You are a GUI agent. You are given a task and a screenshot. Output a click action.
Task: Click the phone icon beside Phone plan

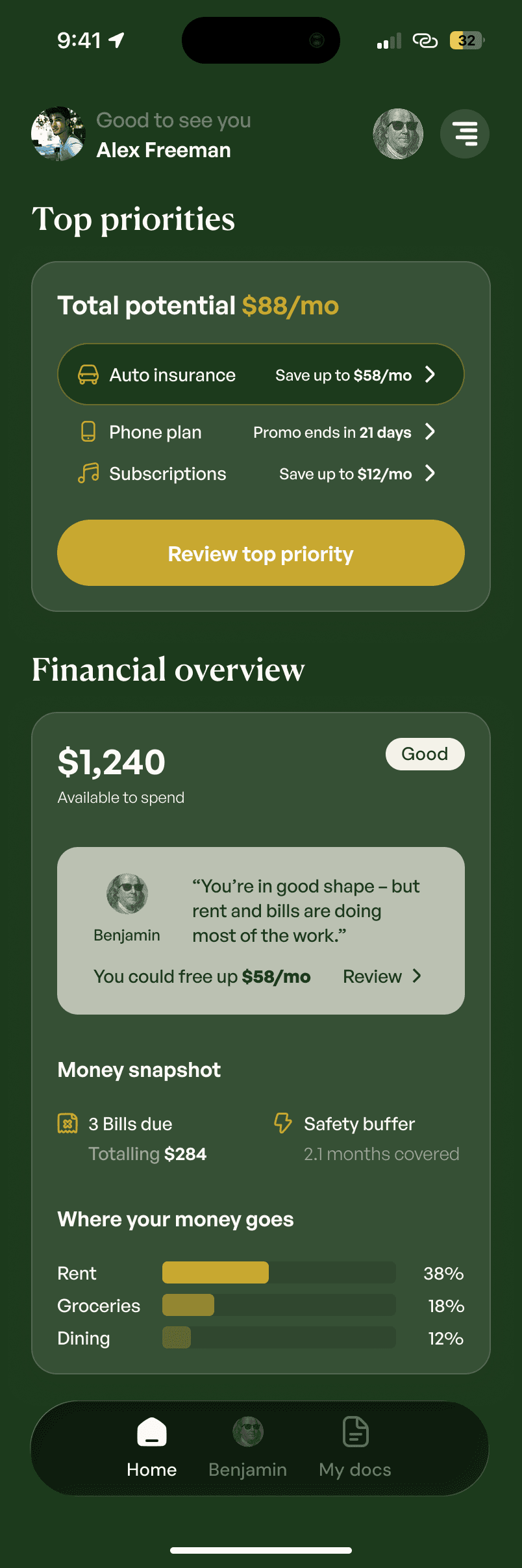click(88, 432)
